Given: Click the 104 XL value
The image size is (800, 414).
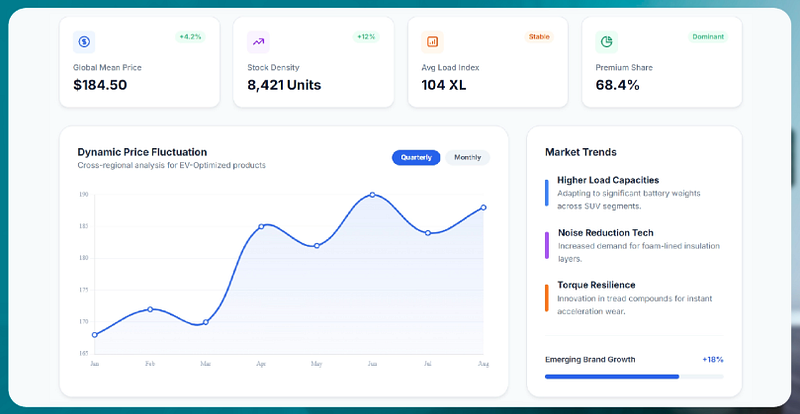Looking at the screenshot, I should tap(444, 85).
